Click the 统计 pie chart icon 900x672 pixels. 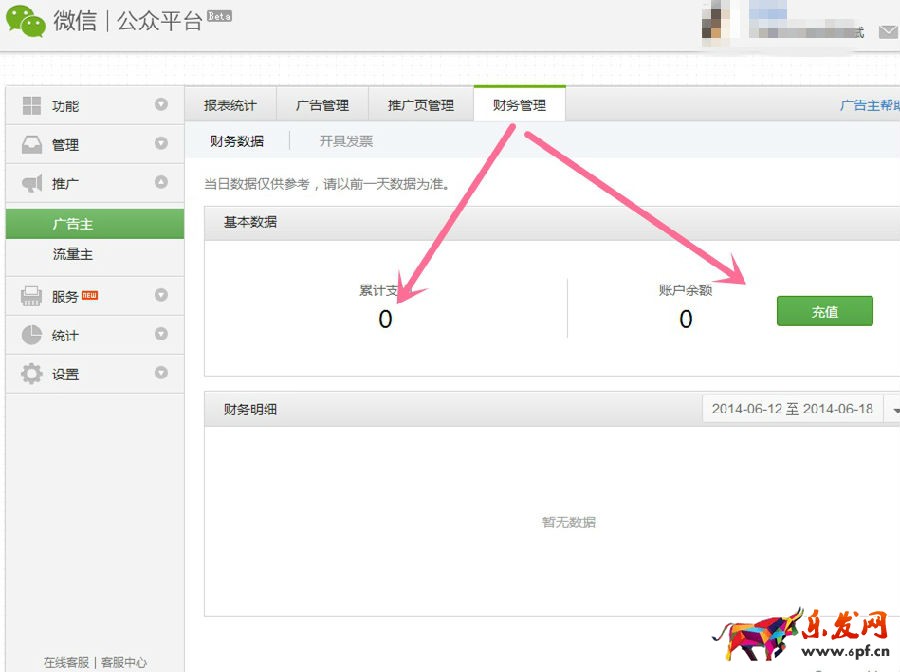point(32,335)
